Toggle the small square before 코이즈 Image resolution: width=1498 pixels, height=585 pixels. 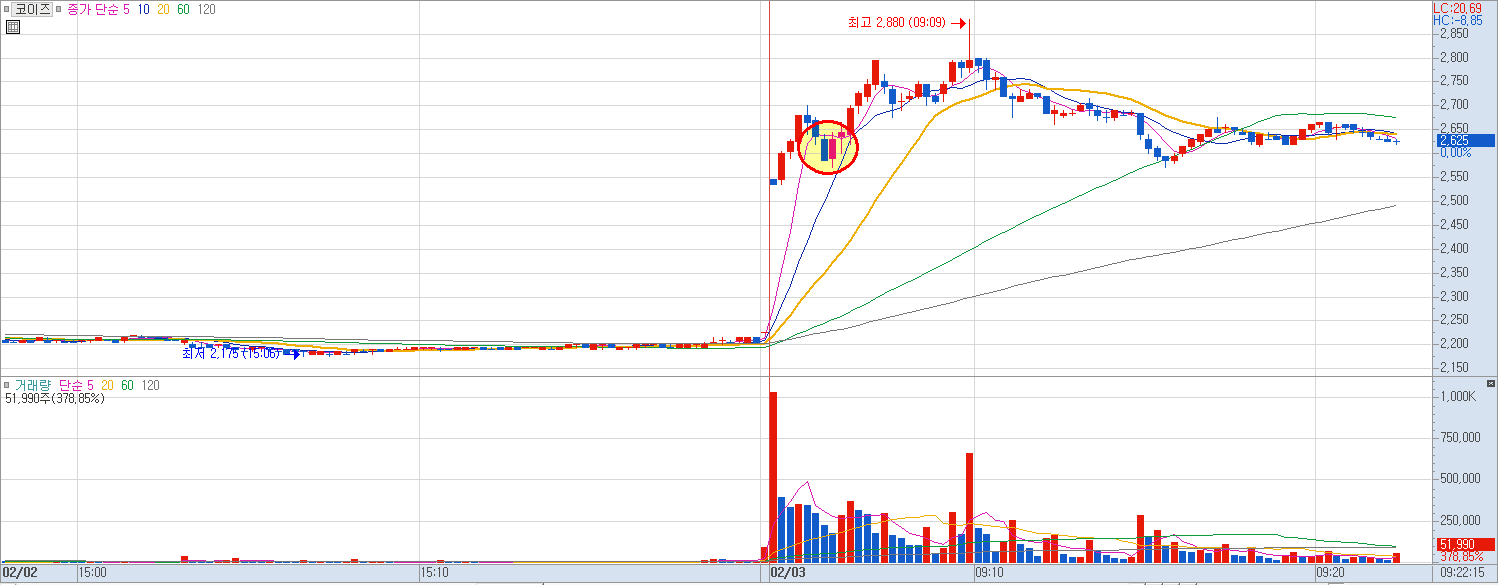pyautogui.click(x=6, y=9)
